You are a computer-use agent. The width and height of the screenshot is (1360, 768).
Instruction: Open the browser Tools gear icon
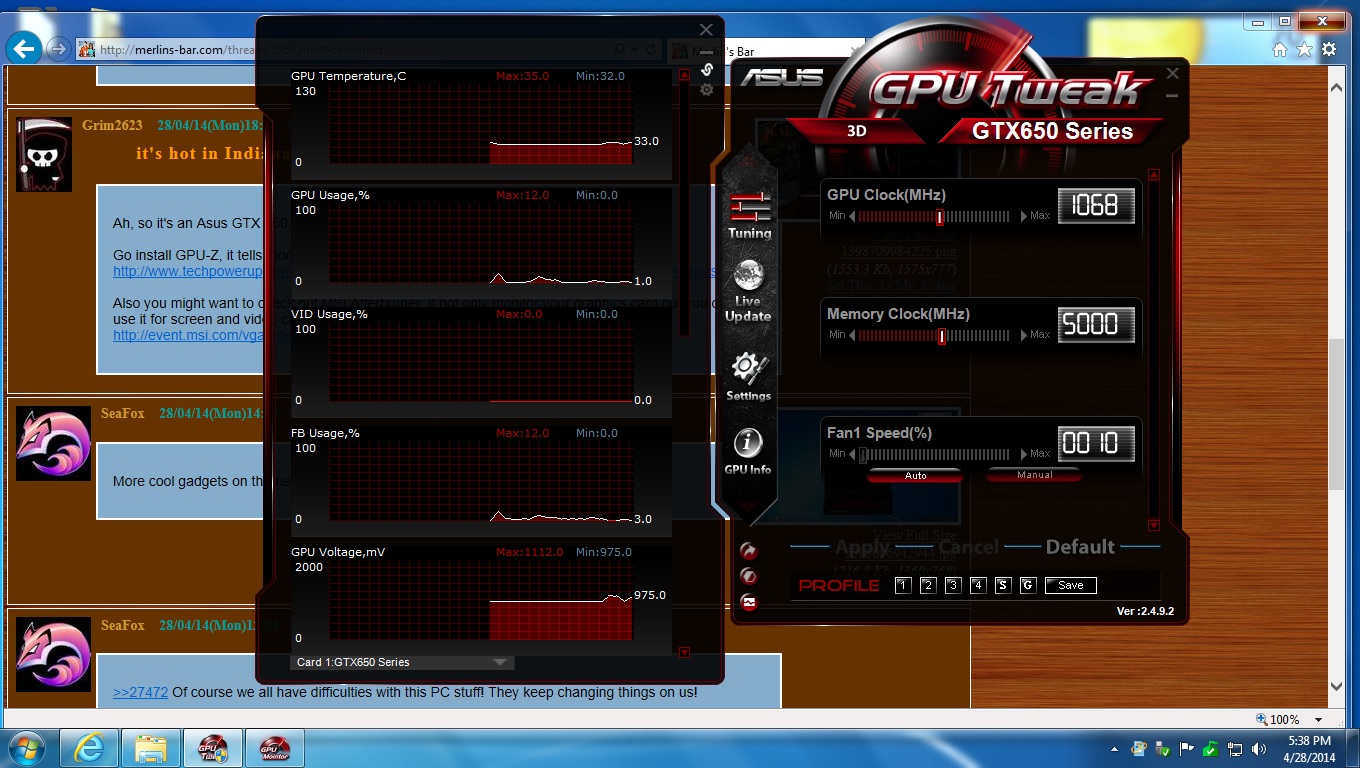(x=1329, y=49)
